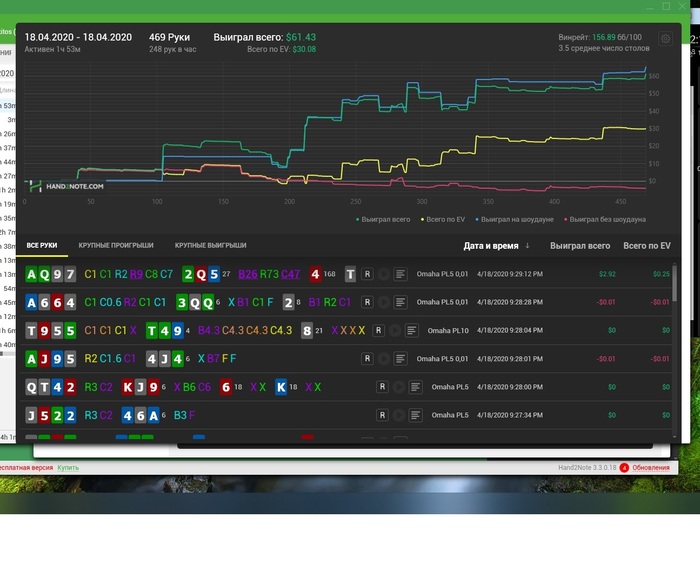Switch to Крупные выигрыши tab
The height and width of the screenshot is (584, 700).
[x=211, y=245]
